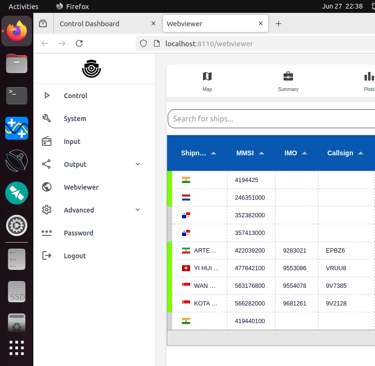Show Applications grid in dock
The width and height of the screenshot is (375, 366).
point(17,348)
